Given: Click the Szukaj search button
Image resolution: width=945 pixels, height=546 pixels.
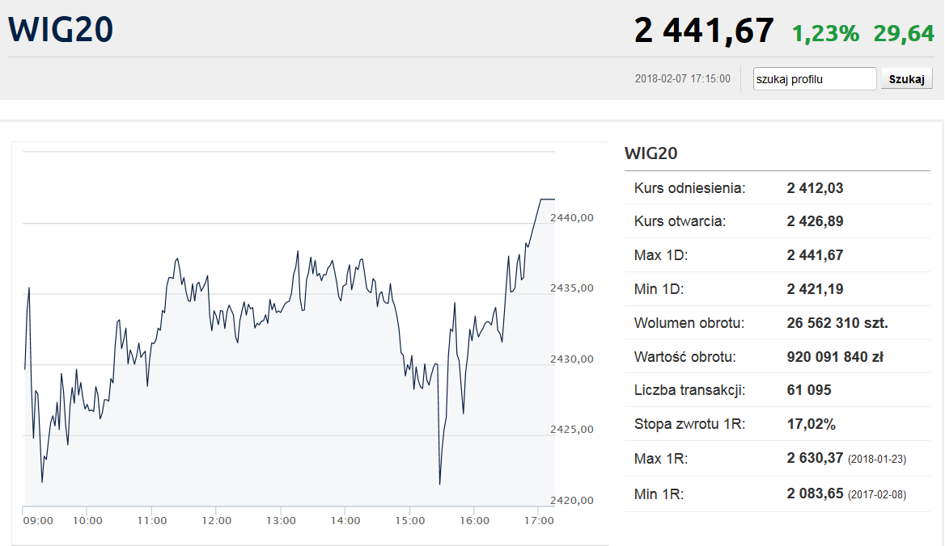Looking at the screenshot, I should point(906,79).
